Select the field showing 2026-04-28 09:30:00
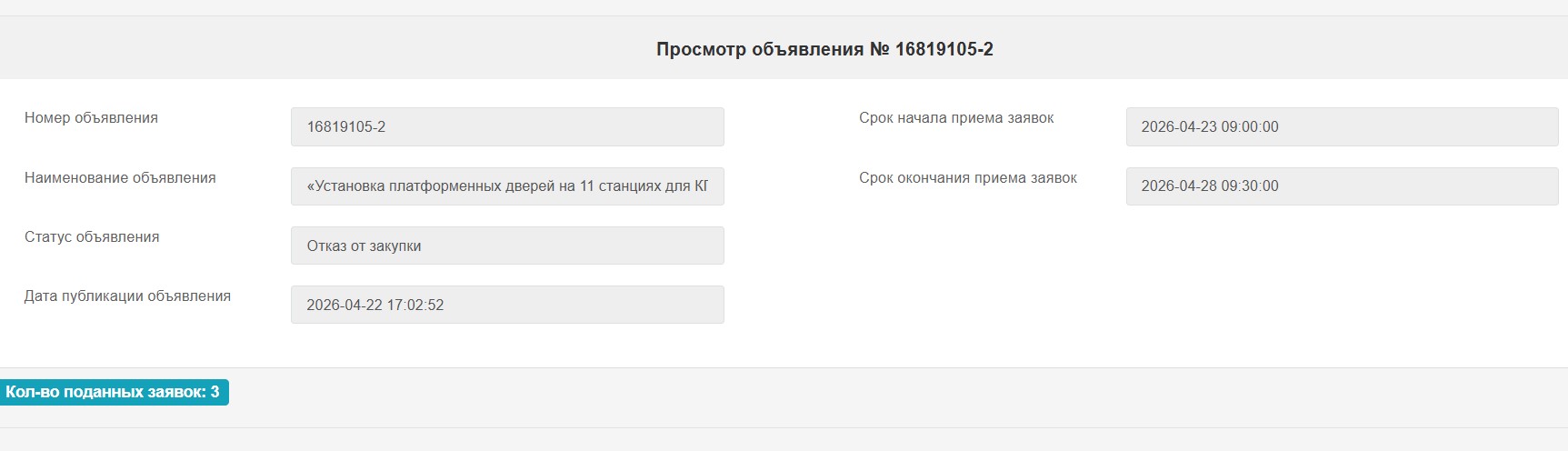This screenshot has width=1568, height=451. point(1342,186)
